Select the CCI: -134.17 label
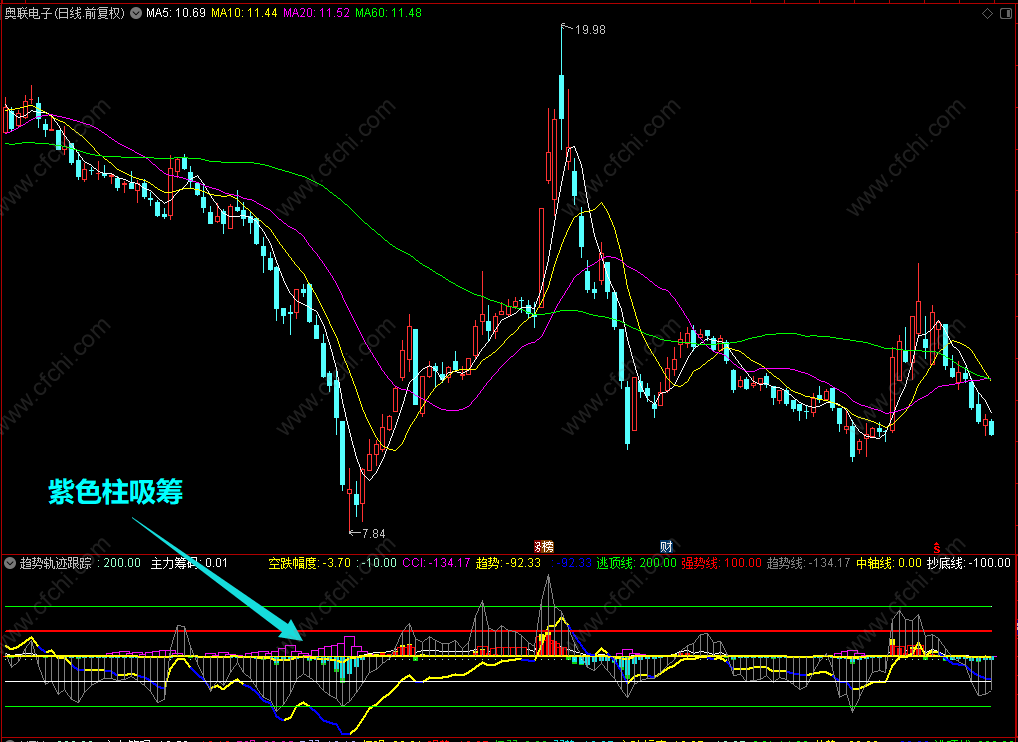 [436, 563]
